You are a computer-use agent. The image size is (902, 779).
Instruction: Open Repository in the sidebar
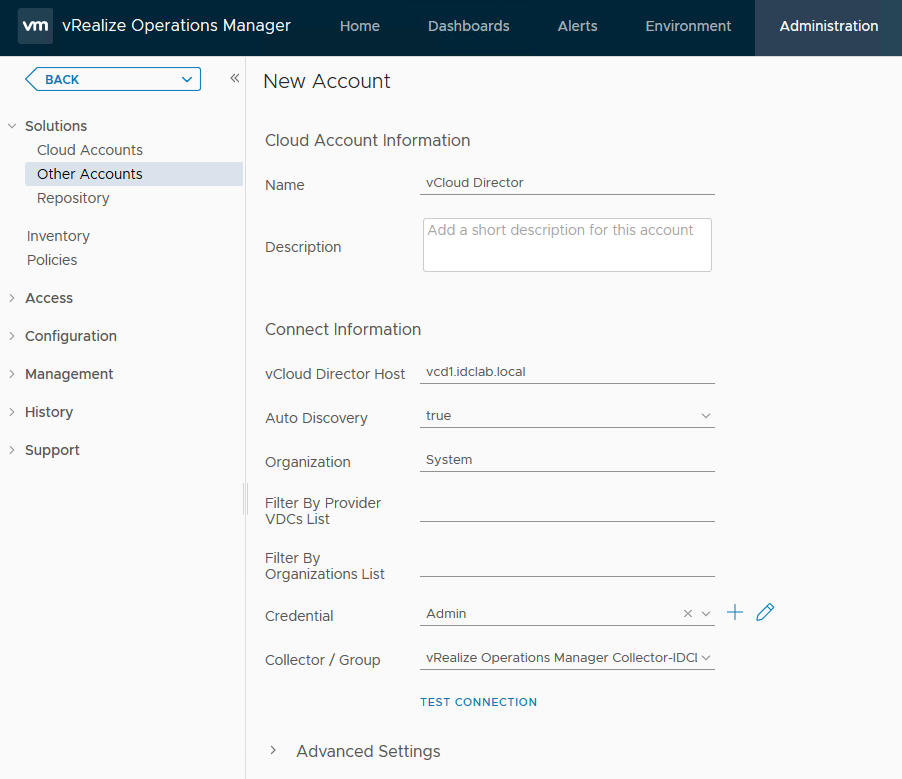73,198
